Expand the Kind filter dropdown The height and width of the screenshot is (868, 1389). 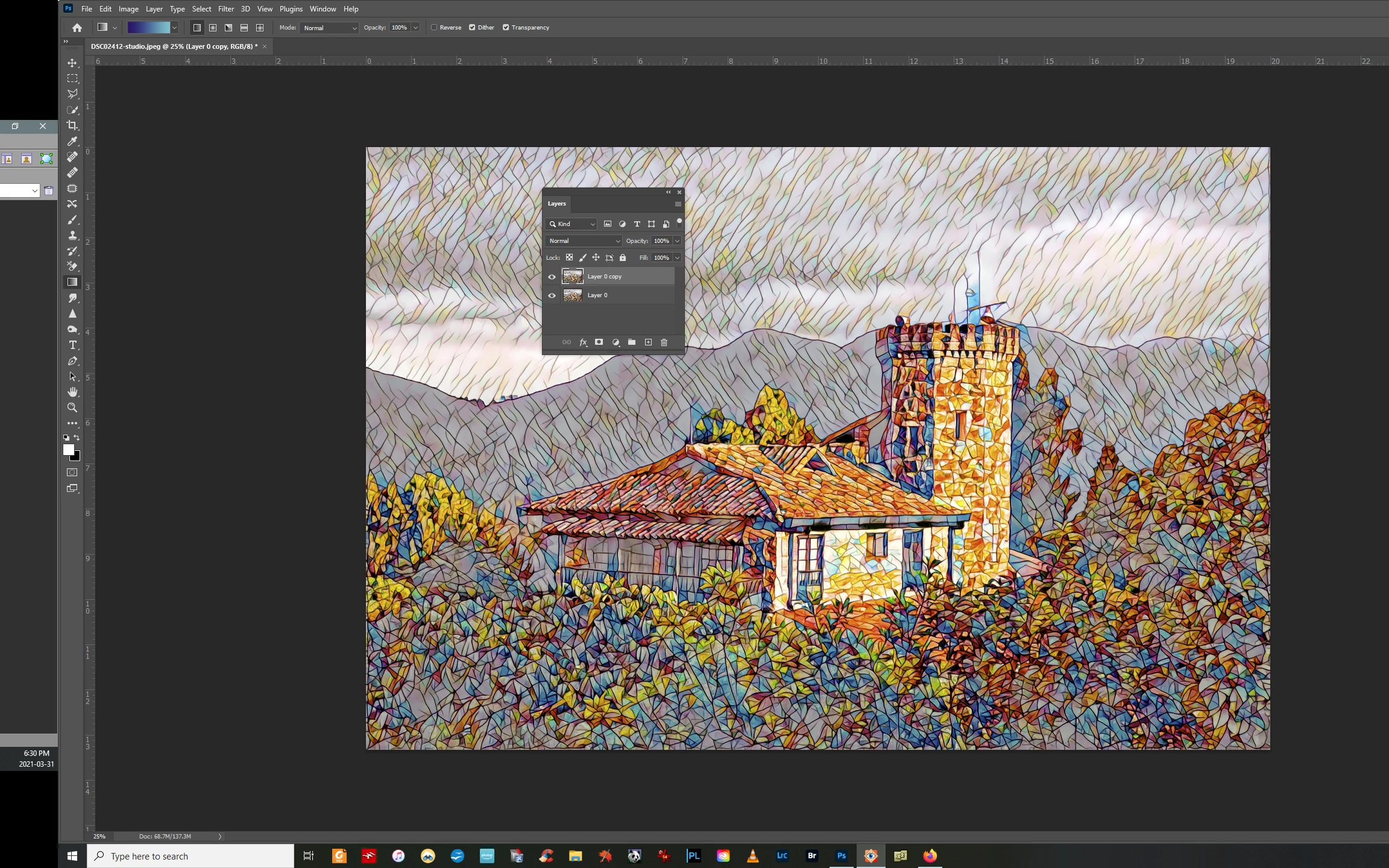coord(572,224)
